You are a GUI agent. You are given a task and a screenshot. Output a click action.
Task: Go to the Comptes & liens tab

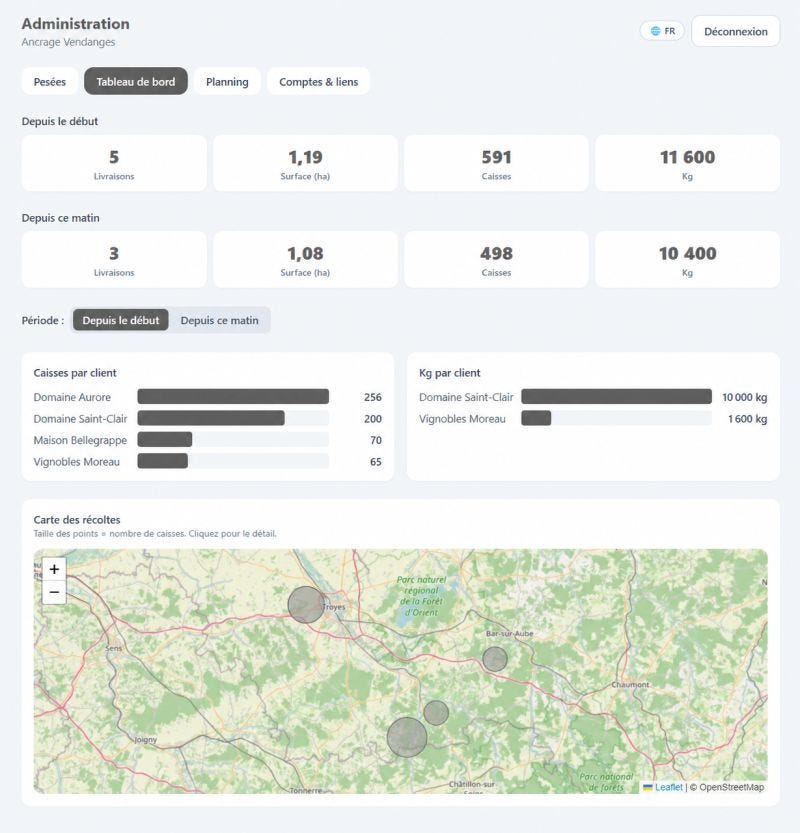(318, 81)
